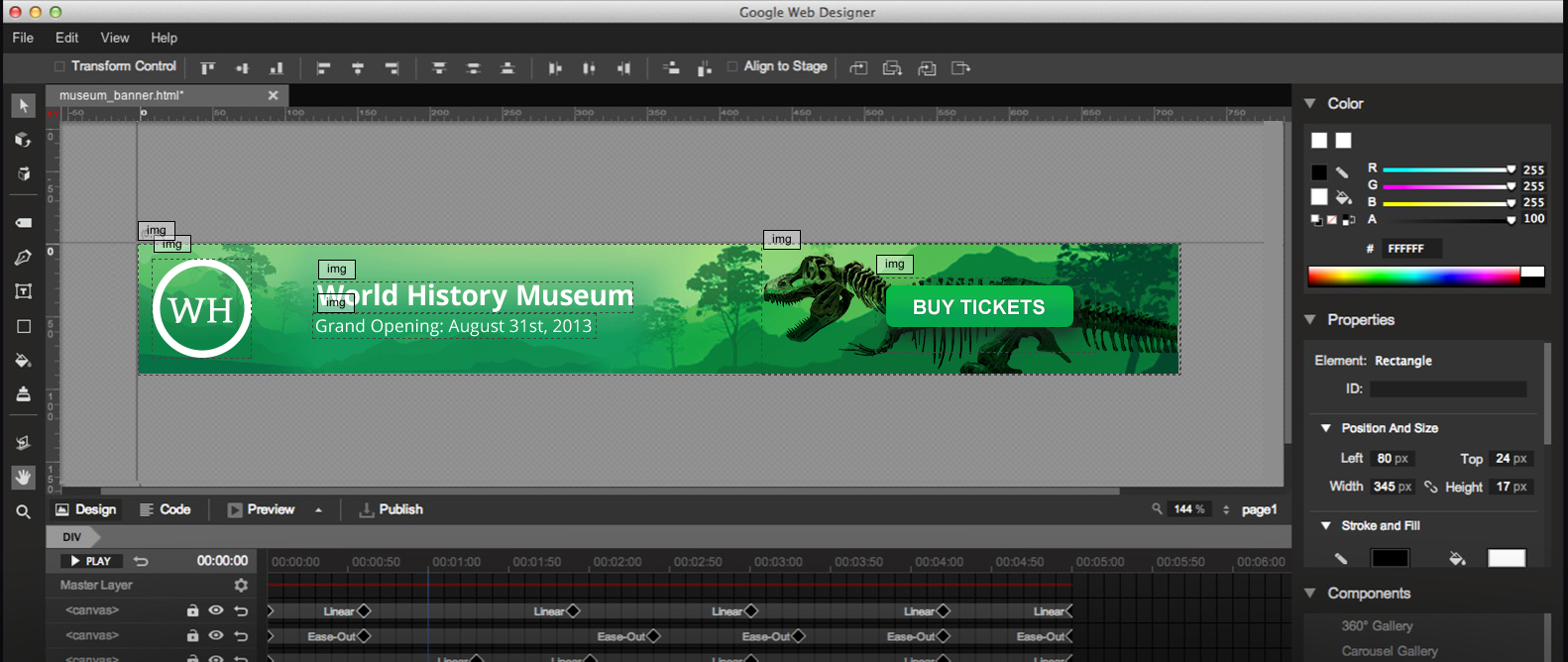Open the Edit menu
Screen dimensions: 1568x662
(66, 38)
